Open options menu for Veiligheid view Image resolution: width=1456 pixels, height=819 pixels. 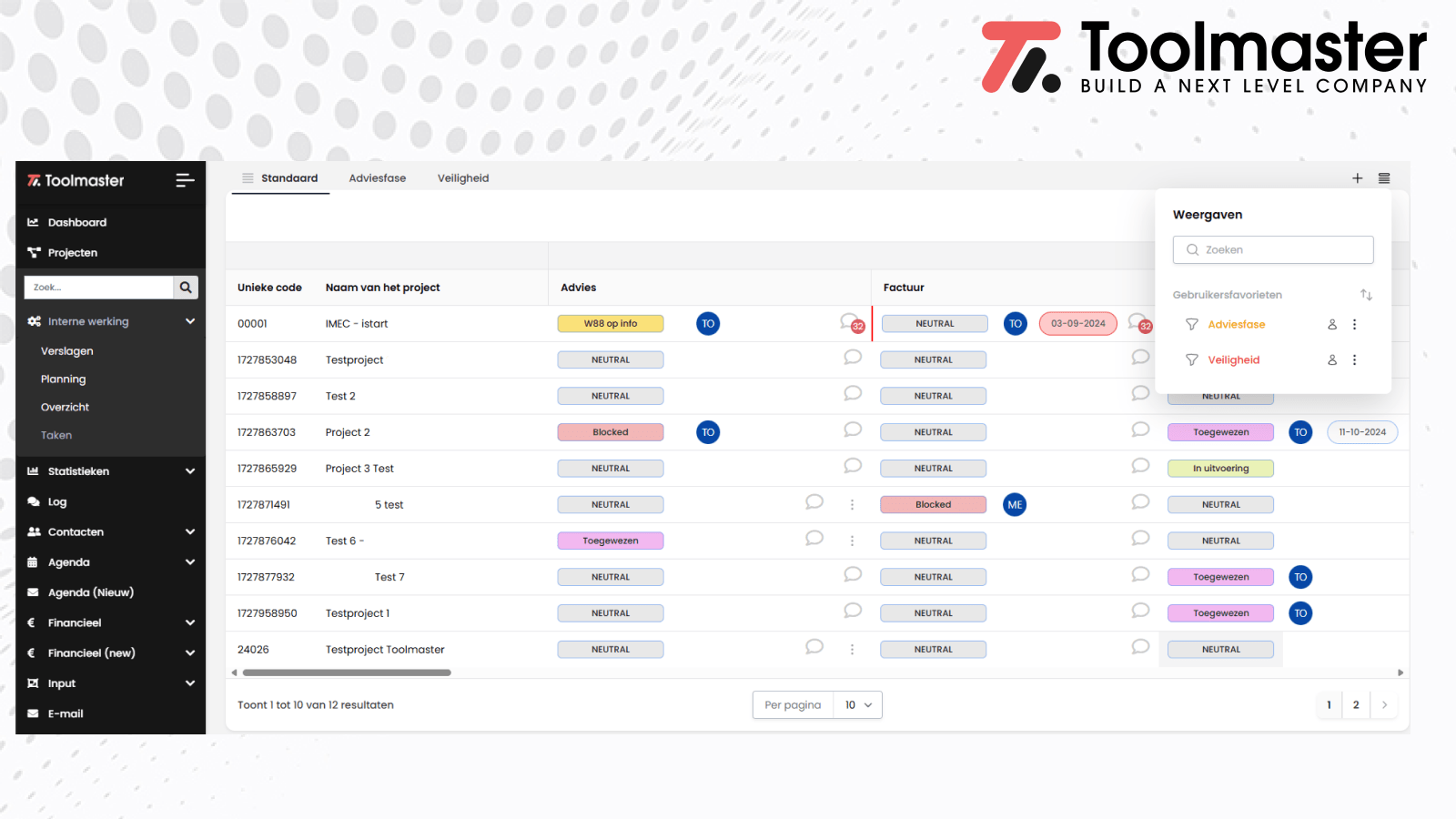(x=1354, y=360)
